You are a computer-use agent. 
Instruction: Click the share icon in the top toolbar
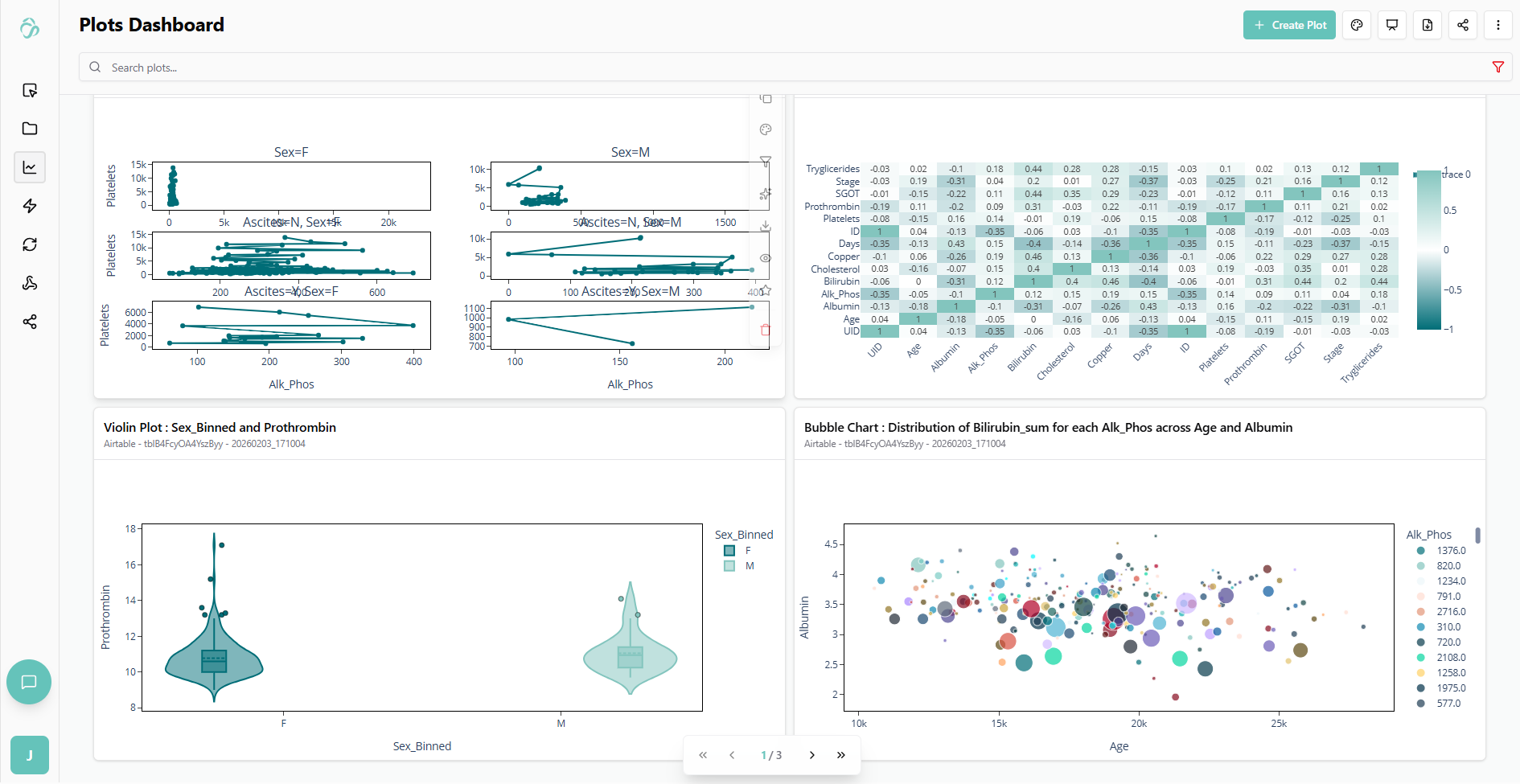coord(1463,25)
